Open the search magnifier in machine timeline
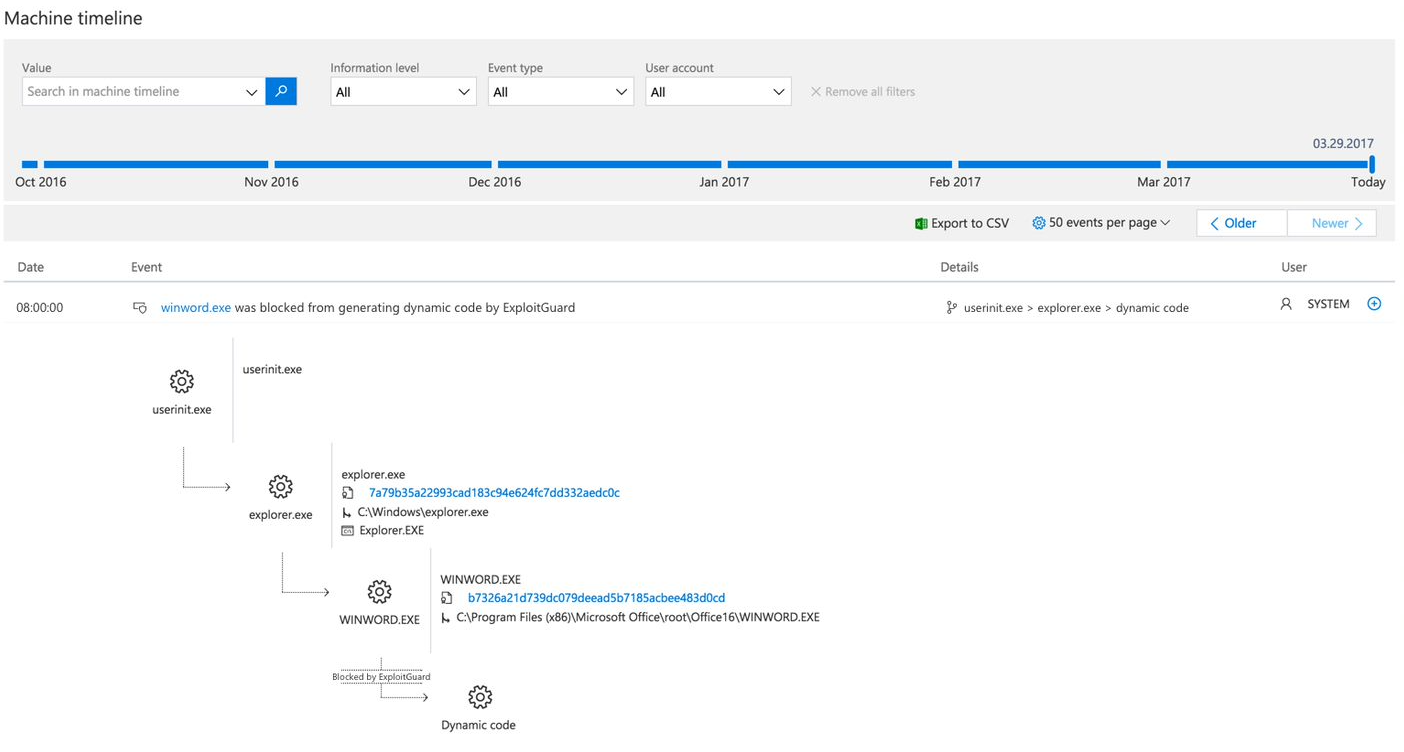 pos(281,91)
